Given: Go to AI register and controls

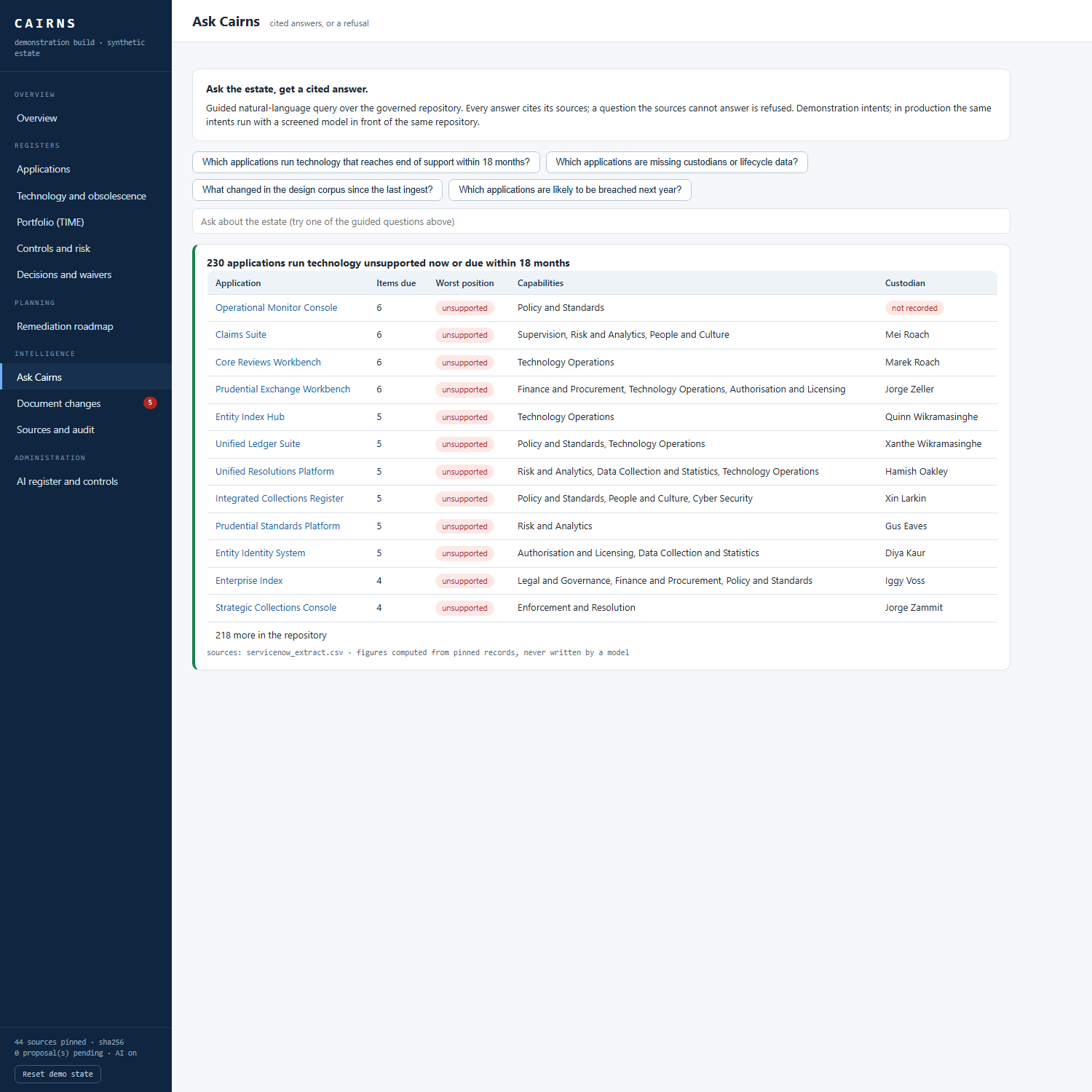Looking at the screenshot, I should tap(86, 481).
